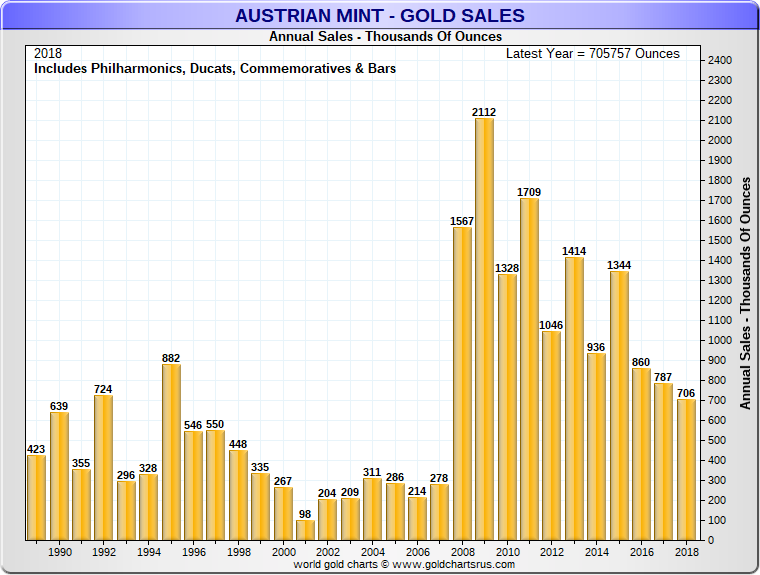The width and height of the screenshot is (760, 575).
Task: Click the bar value label 448
Action: [x=238, y=444]
